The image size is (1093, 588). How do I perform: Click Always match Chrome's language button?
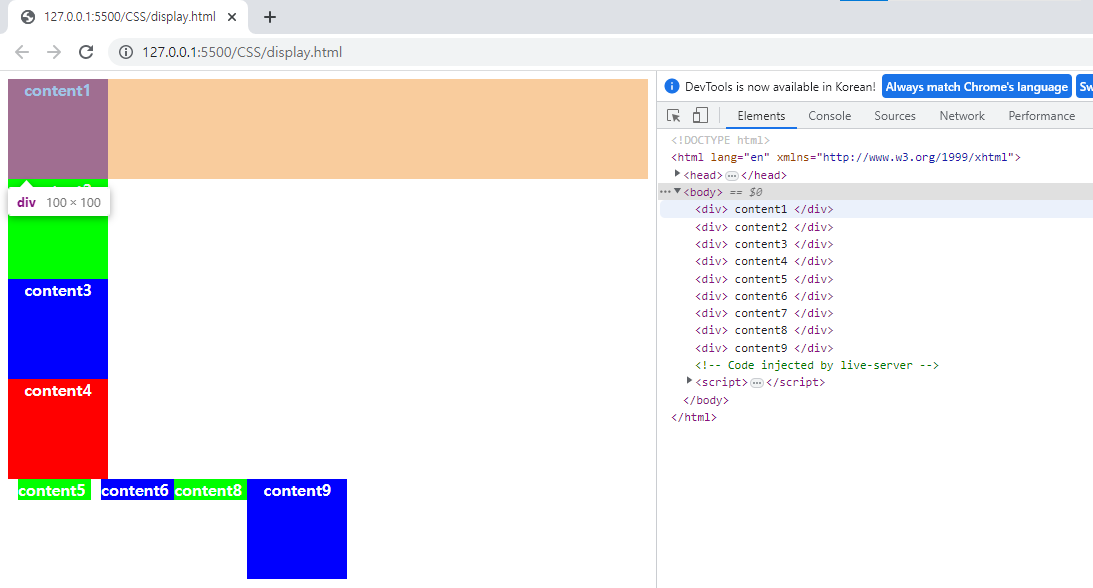pyautogui.click(x=977, y=86)
